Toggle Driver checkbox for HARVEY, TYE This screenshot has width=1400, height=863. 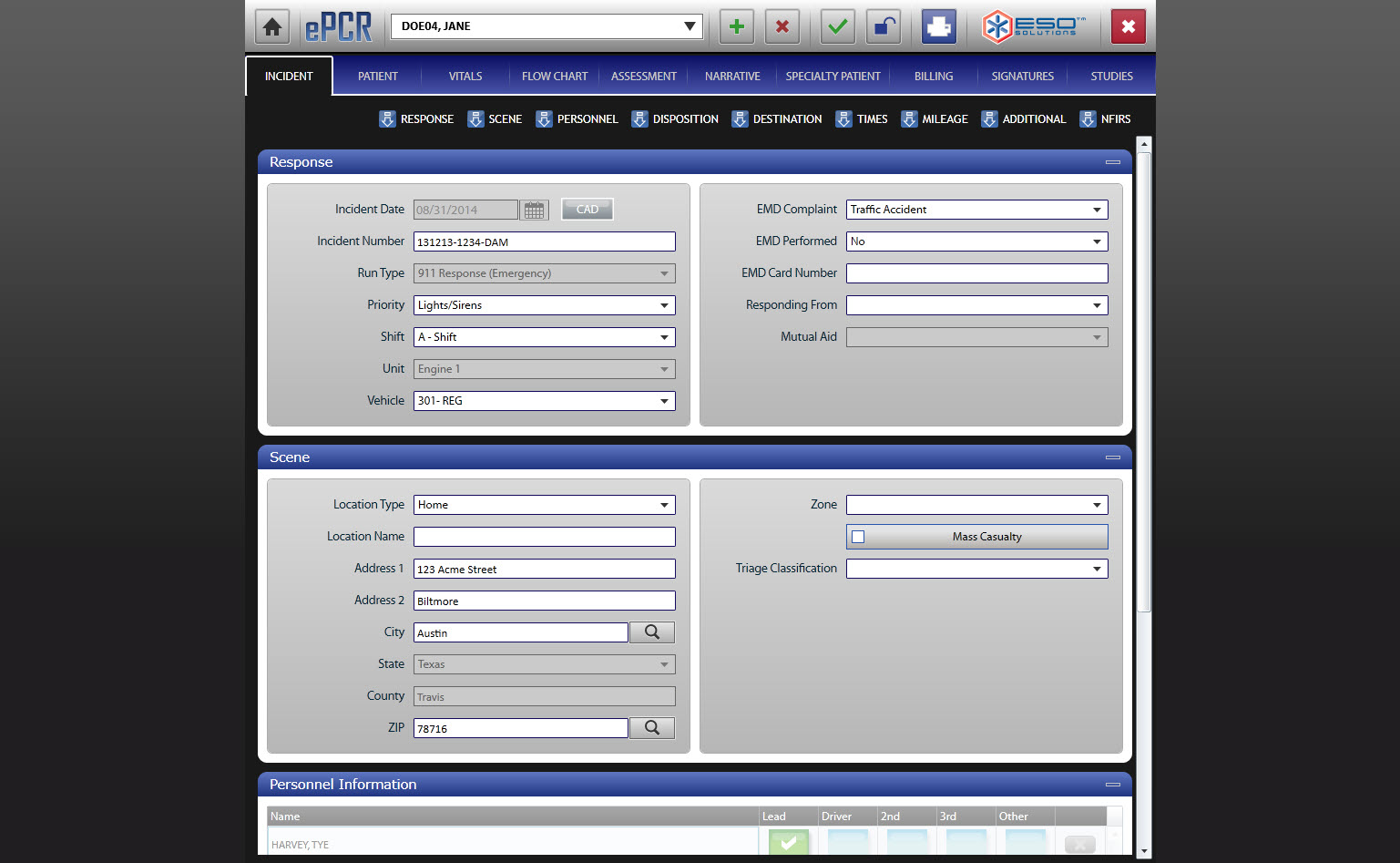tap(847, 842)
